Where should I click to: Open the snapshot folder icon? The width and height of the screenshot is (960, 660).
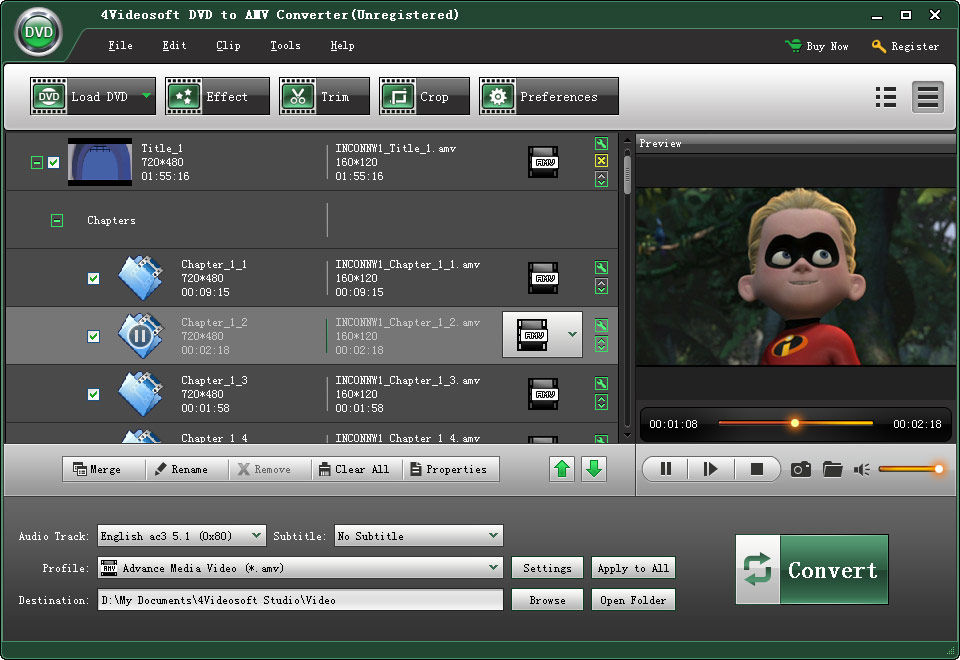point(833,470)
